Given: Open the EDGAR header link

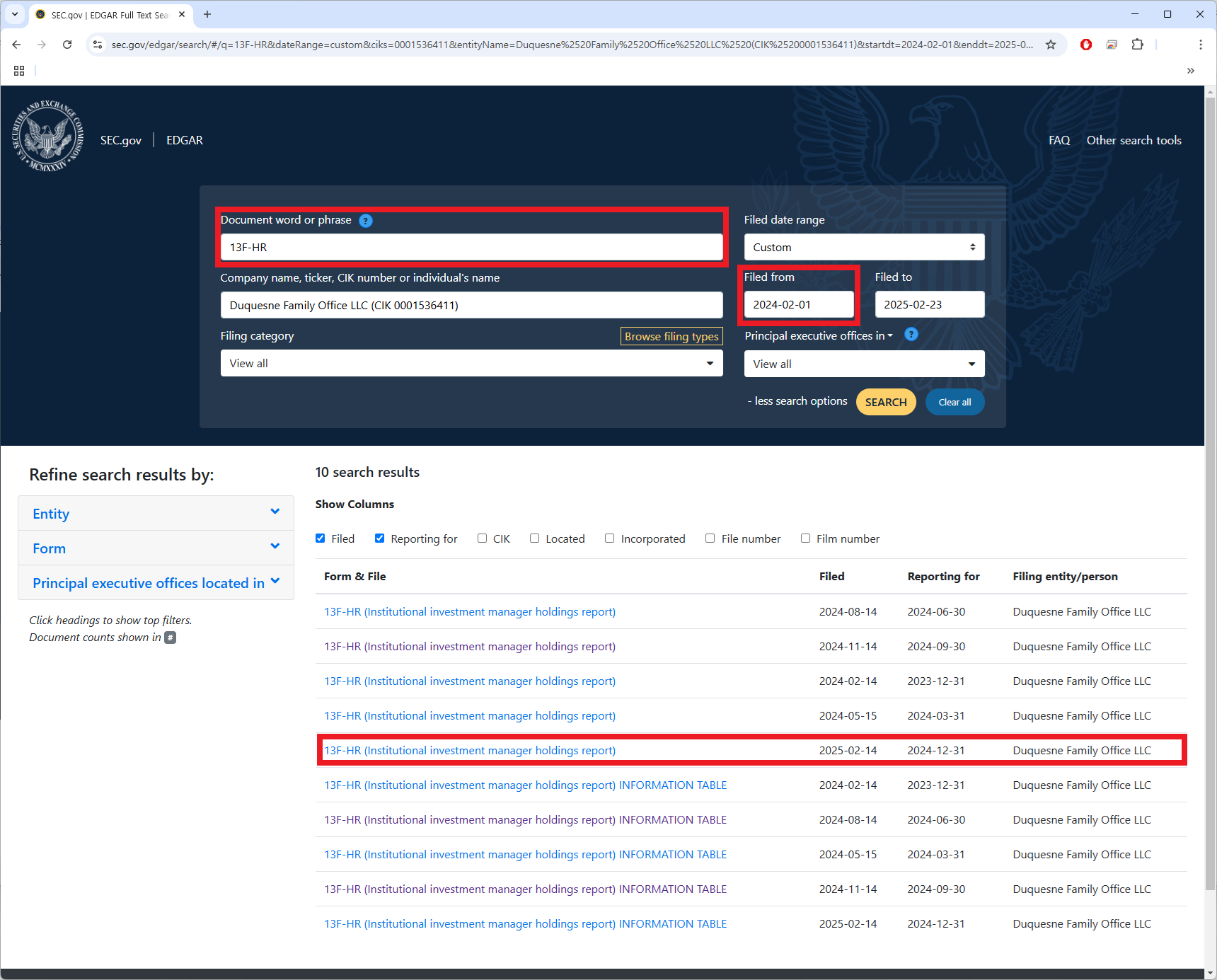Looking at the screenshot, I should pyautogui.click(x=185, y=140).
